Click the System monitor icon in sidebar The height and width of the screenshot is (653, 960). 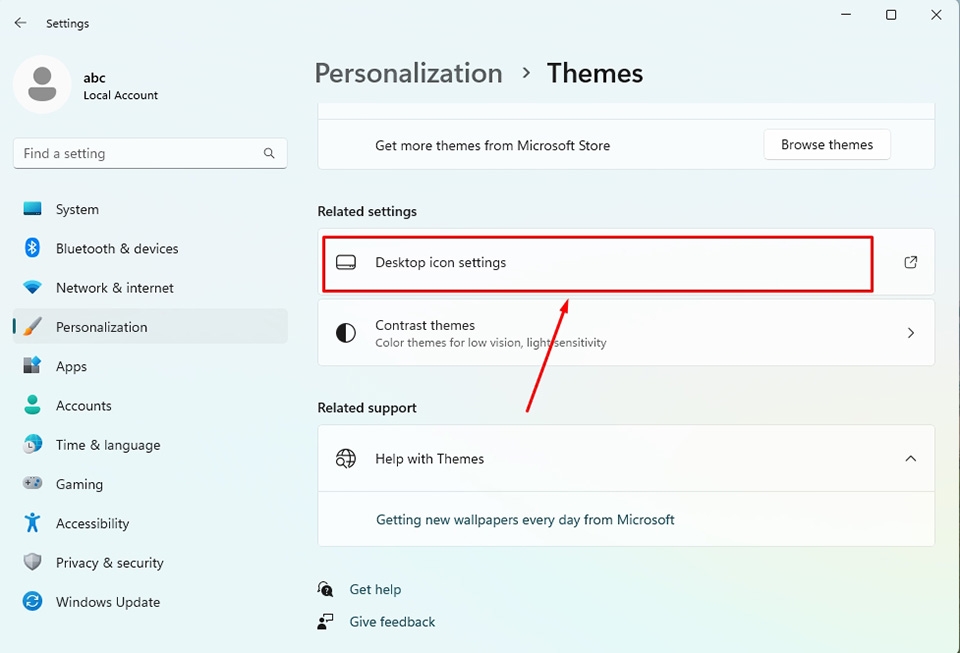[x=32, y=209]
